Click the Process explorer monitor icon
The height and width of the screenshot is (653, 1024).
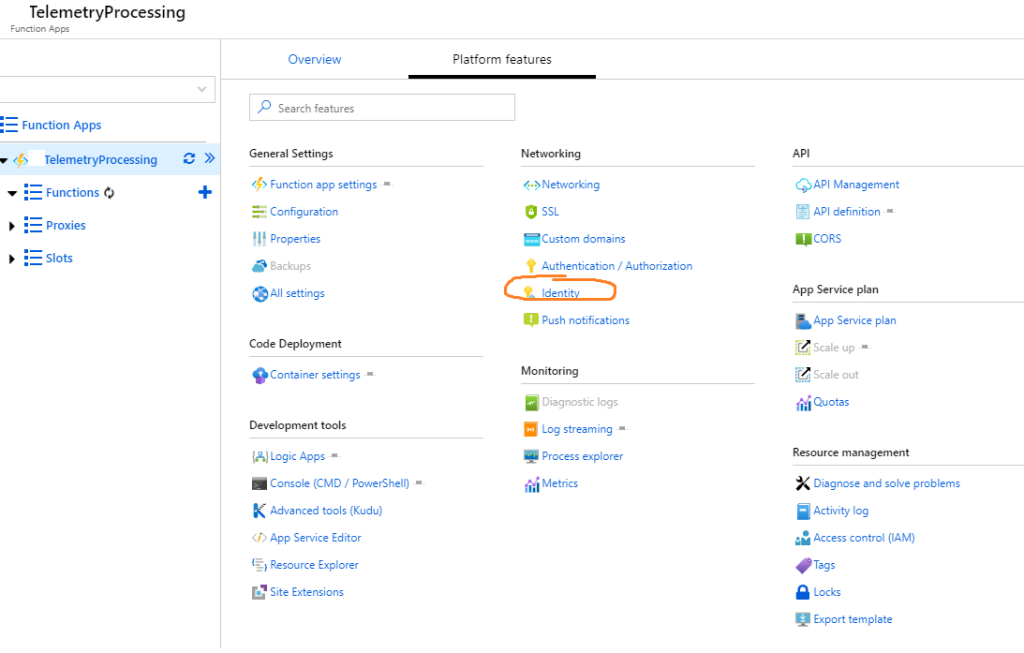coord(531,456)
